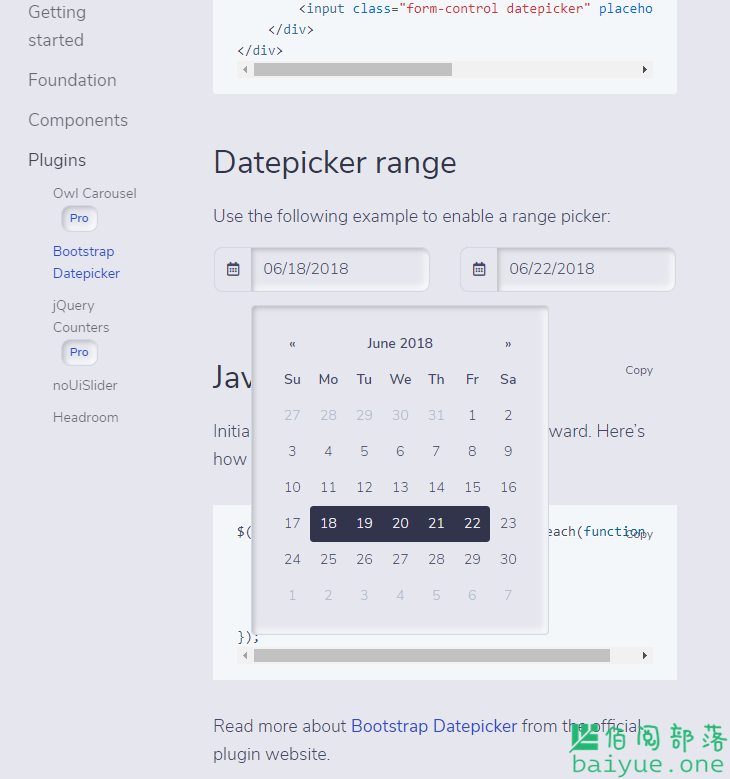Screen dimensions: 730x779
Task: Click the start date field 06/18/2018
Action: (x=340, y=269)
